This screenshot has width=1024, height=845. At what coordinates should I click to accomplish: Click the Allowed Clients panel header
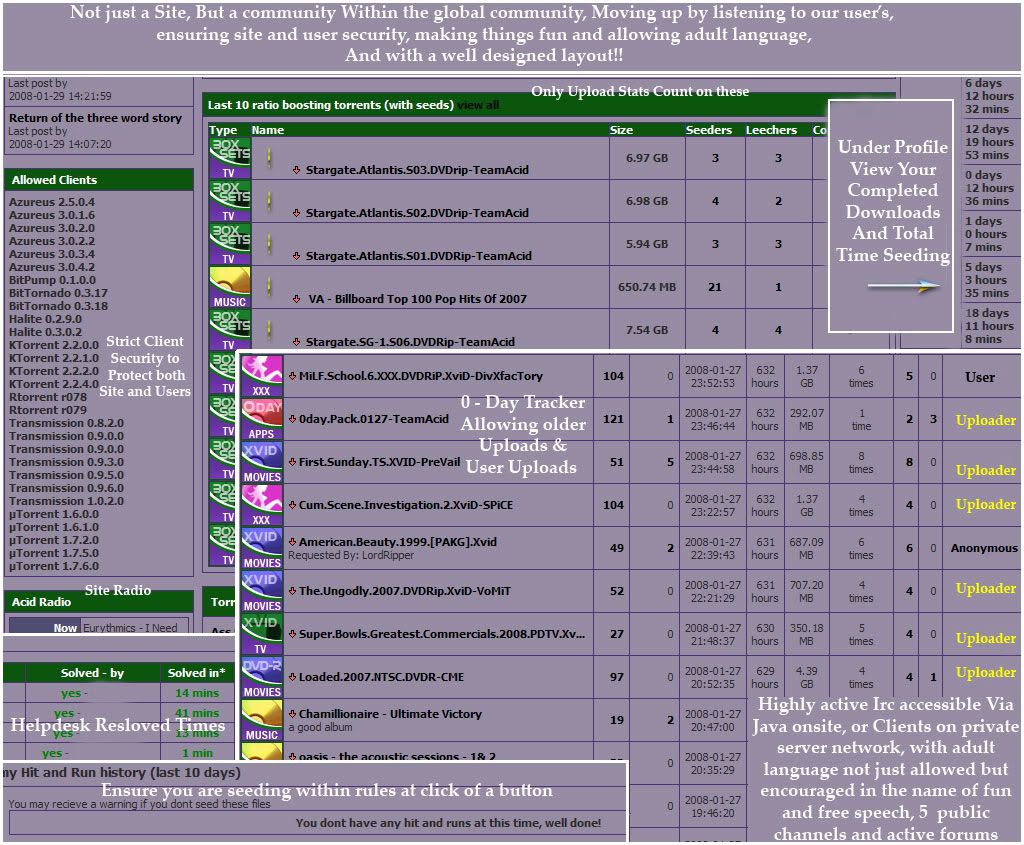tap(99, 180)
